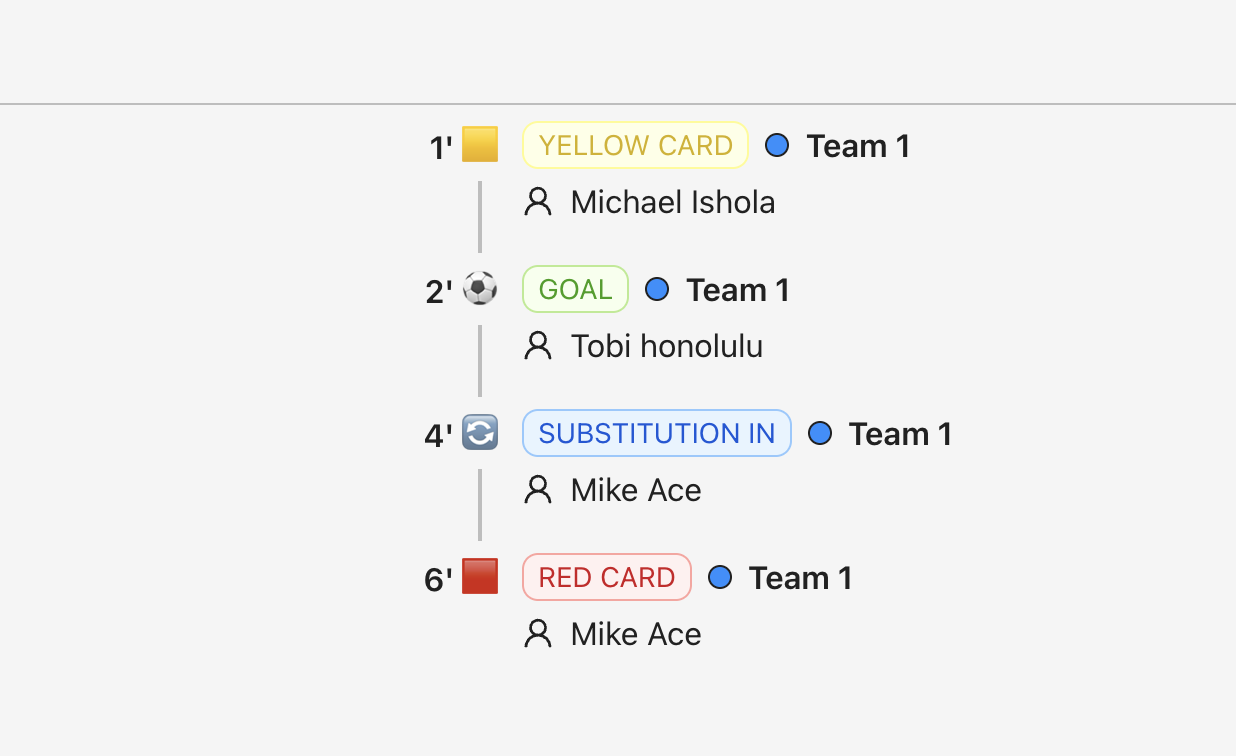Click person icon under SUBSTITUTION IN event
The width and height of the screenshot is (1236, 756).
coord(538,490)
